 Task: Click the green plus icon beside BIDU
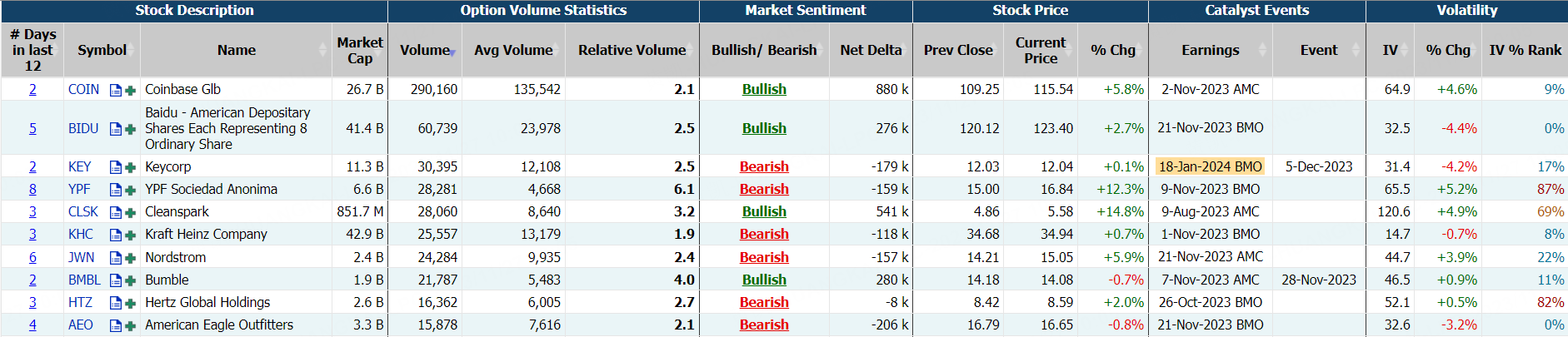[x=130, y=130]
